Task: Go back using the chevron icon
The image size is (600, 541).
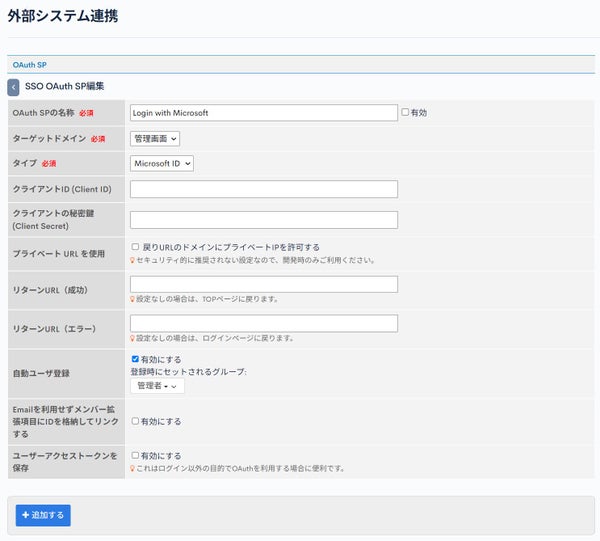Action: coord(13,88)
